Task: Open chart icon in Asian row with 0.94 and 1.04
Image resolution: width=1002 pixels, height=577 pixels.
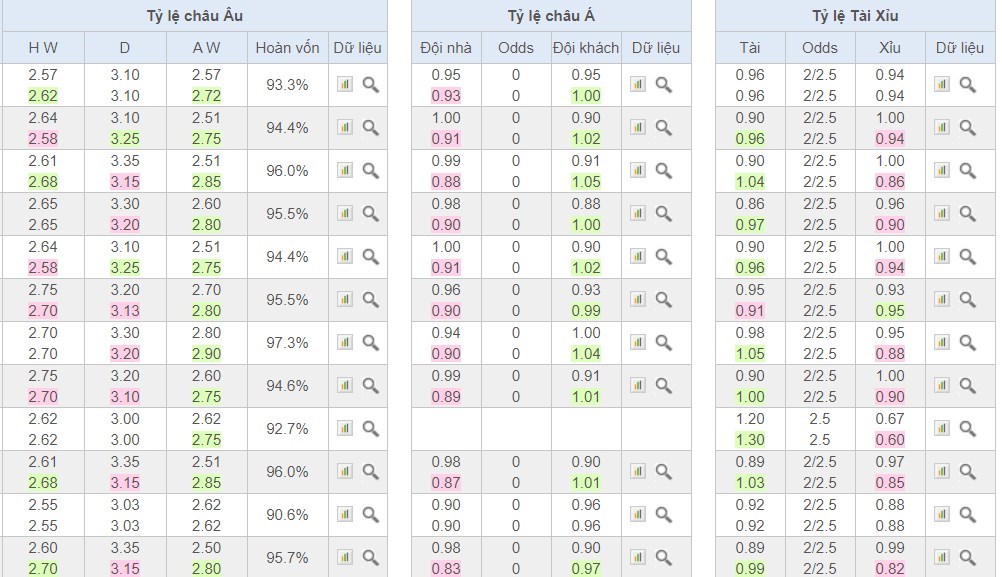Action: pos(638,343)
